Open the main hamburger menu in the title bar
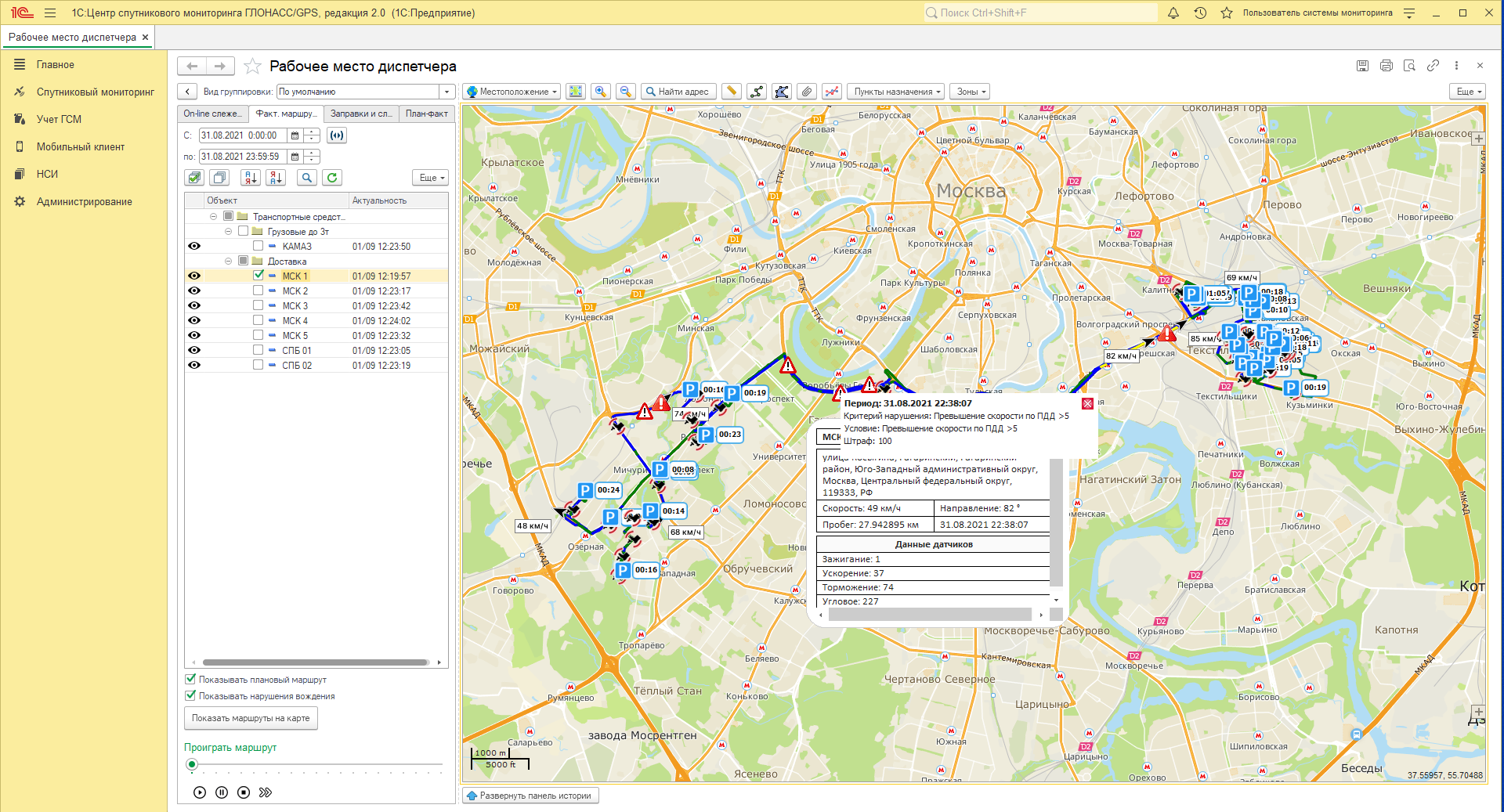The height and width of the screenshot is (812, 1504). [50, 13]
